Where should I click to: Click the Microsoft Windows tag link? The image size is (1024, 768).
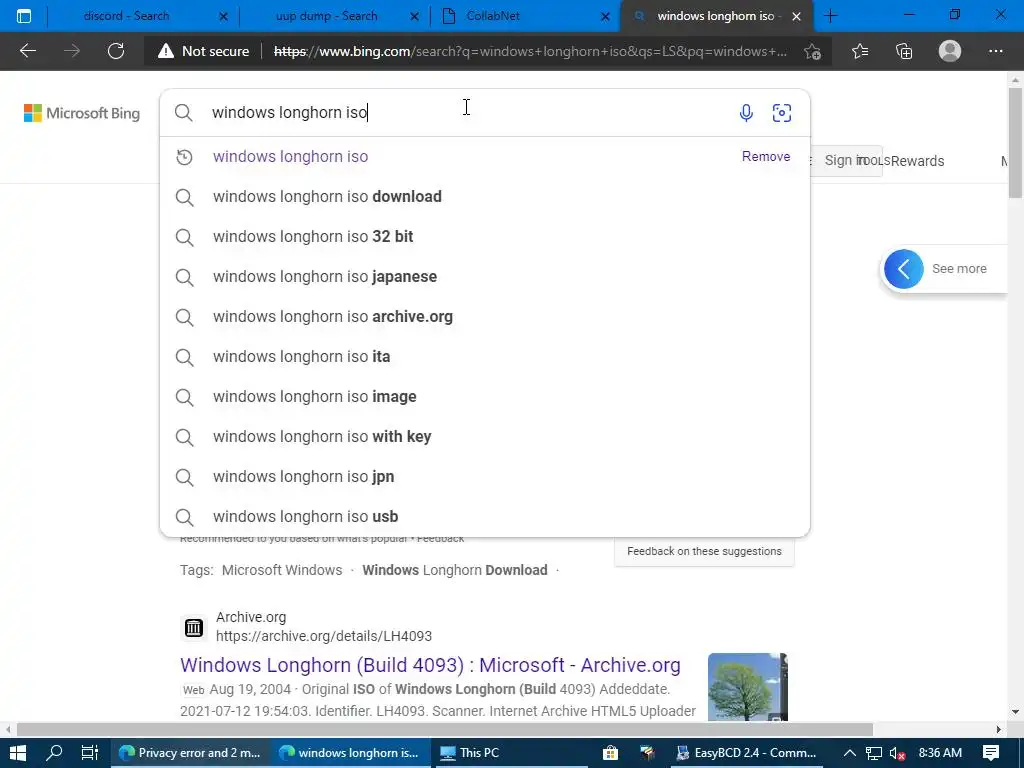point(281,570)
